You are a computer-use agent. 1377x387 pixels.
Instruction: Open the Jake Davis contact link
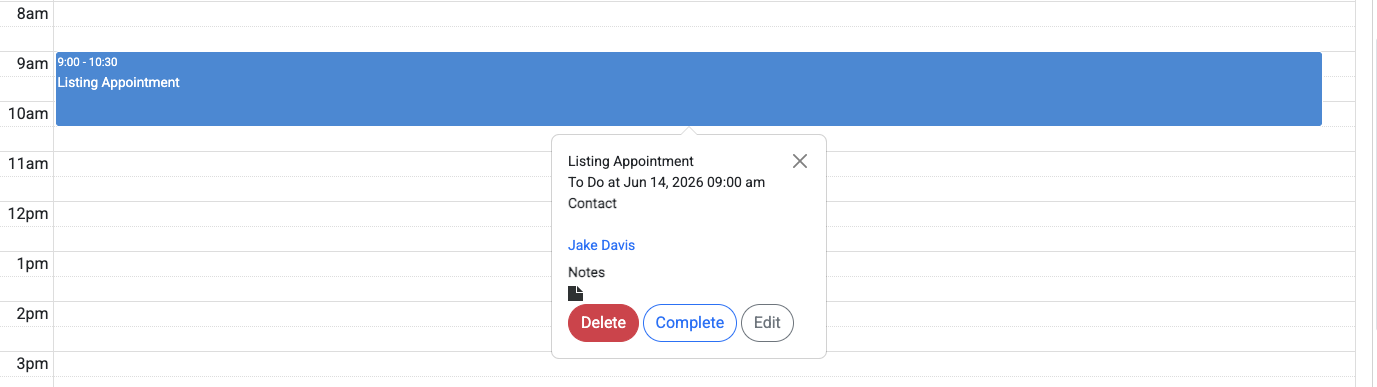coord(601,245)
